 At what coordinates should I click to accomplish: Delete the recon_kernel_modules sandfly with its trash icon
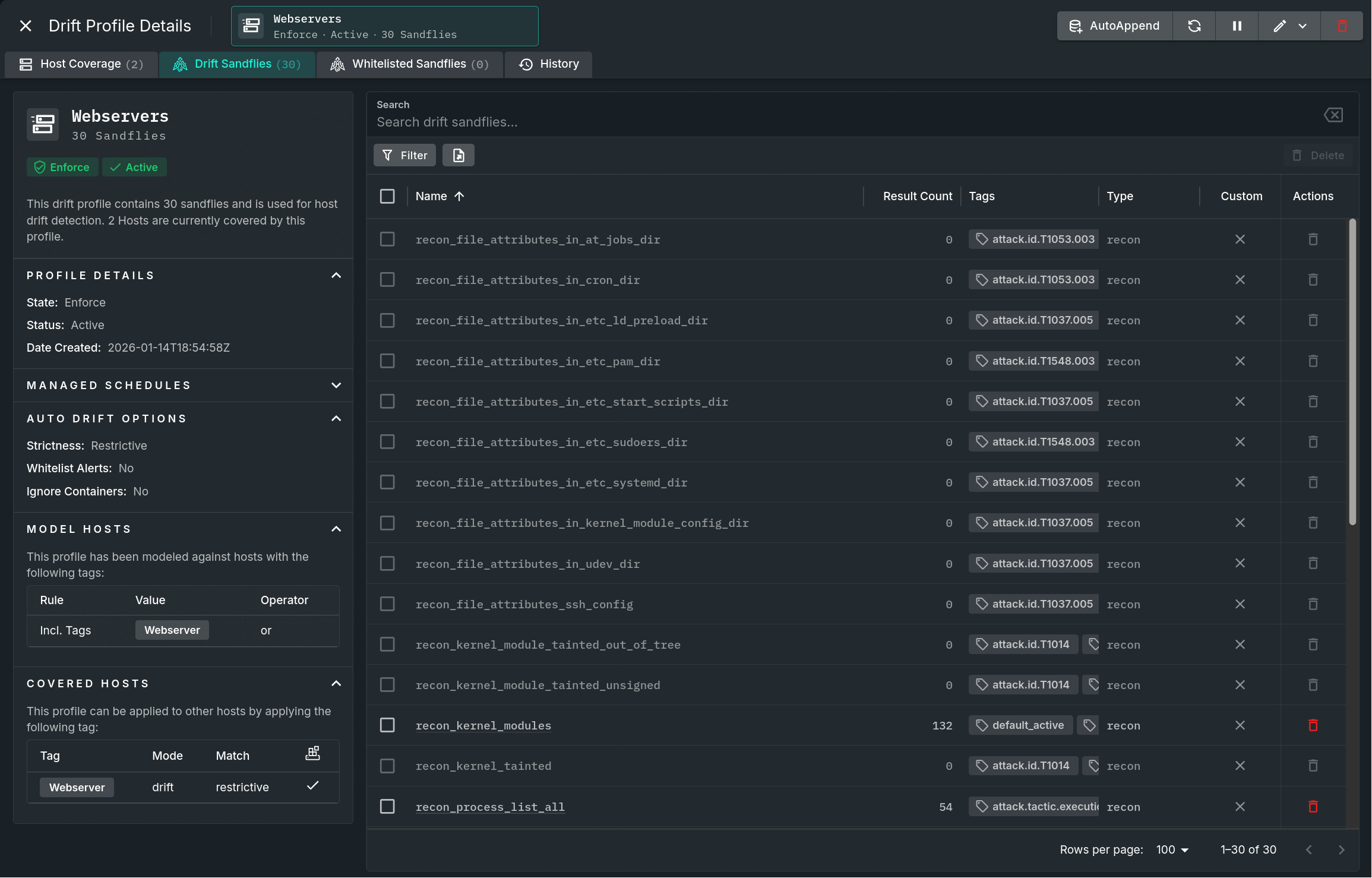(1313, 725)
